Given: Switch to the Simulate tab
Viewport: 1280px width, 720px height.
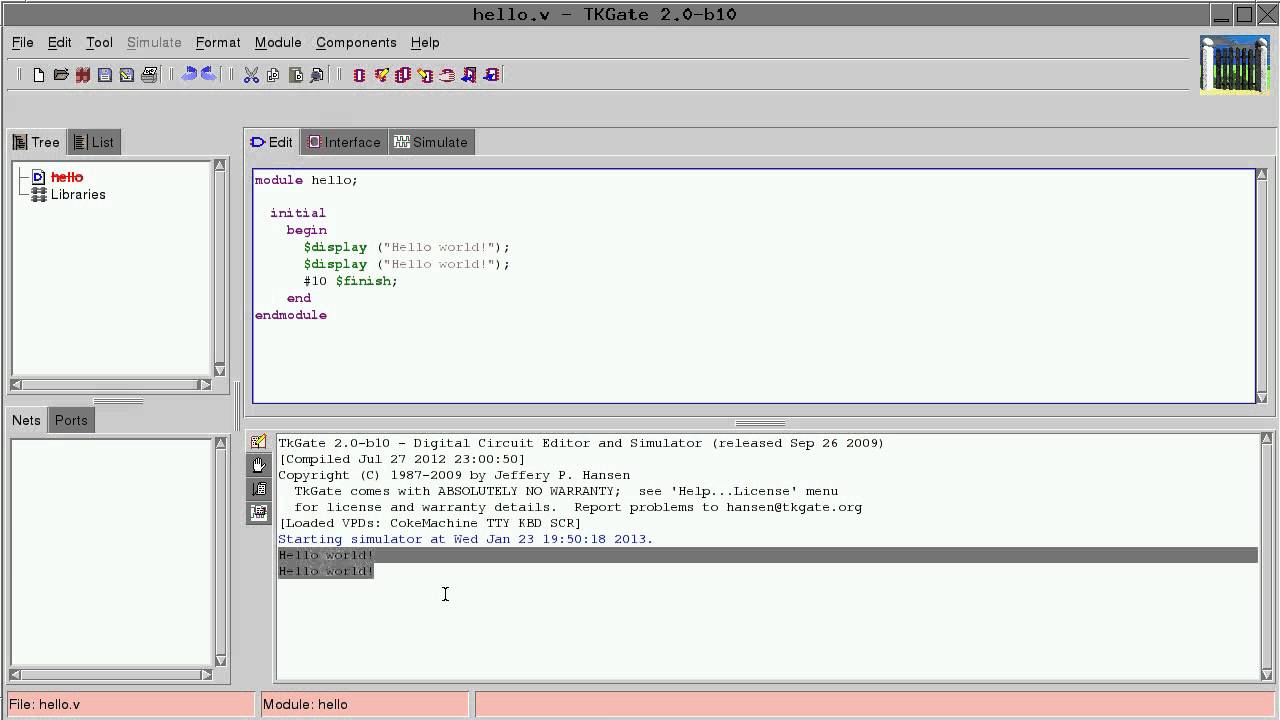Looking at the screenshot, I should tap(430, 142).
